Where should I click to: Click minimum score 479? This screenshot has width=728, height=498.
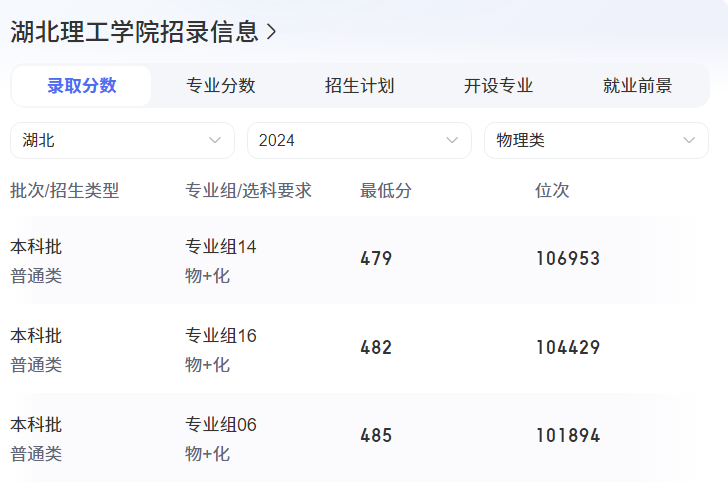coord(376,259)
